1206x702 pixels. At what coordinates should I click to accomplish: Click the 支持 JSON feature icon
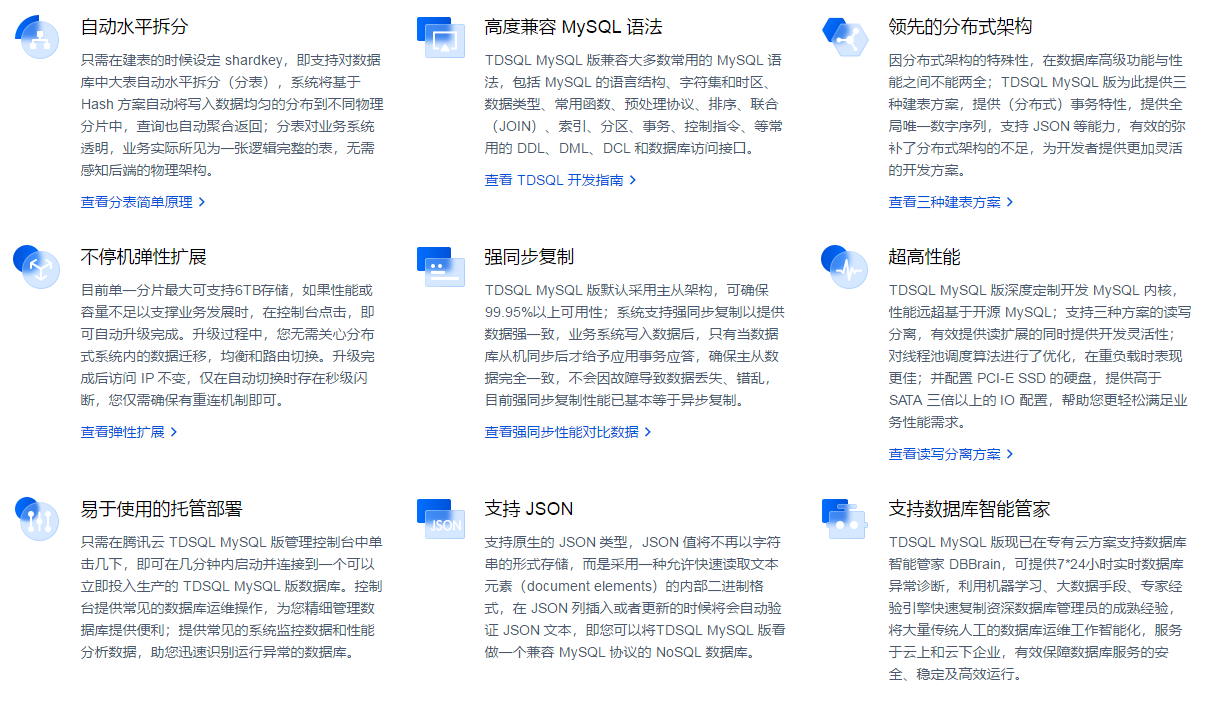pos(441,518)
